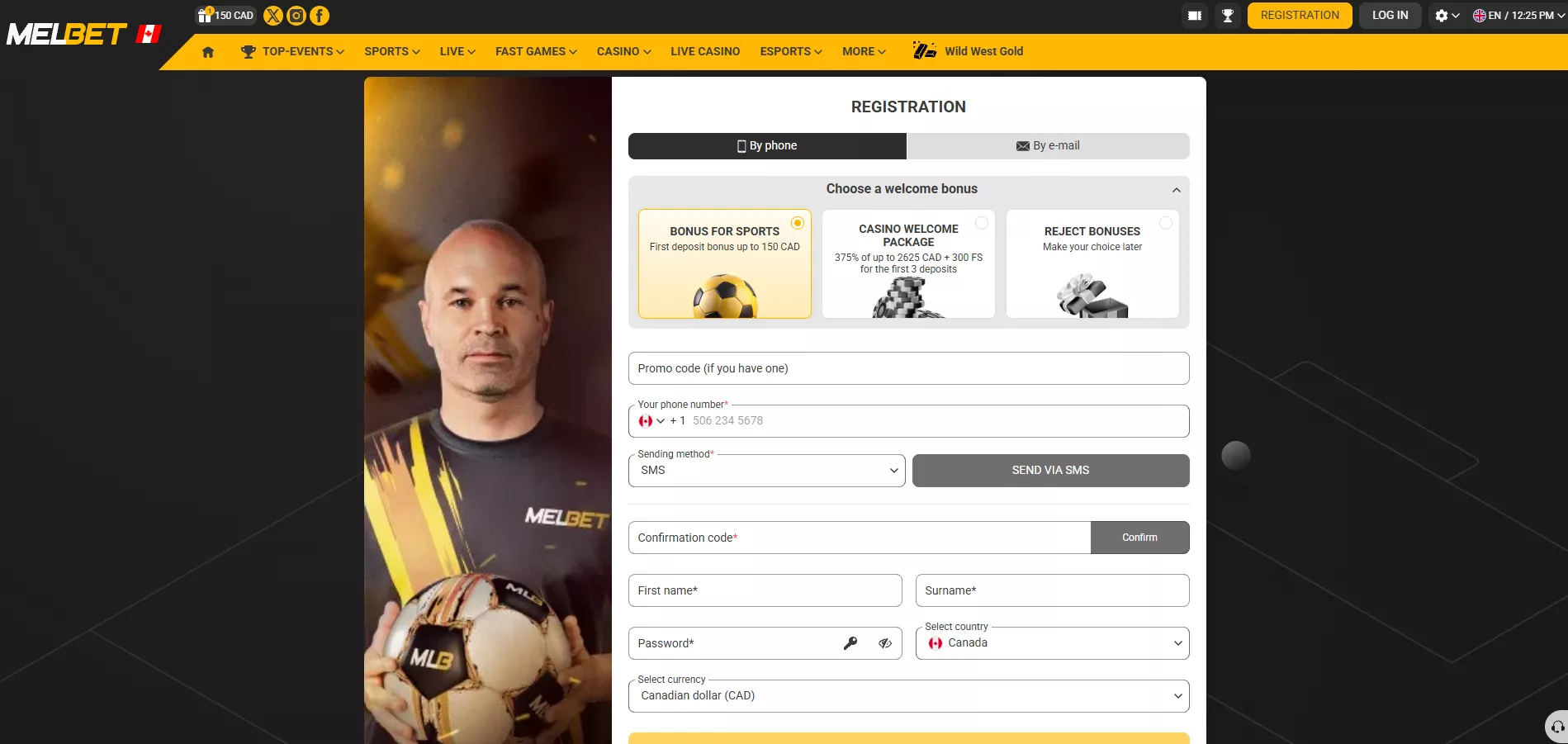Open the Facebook social link

click(x=320, y=16)
